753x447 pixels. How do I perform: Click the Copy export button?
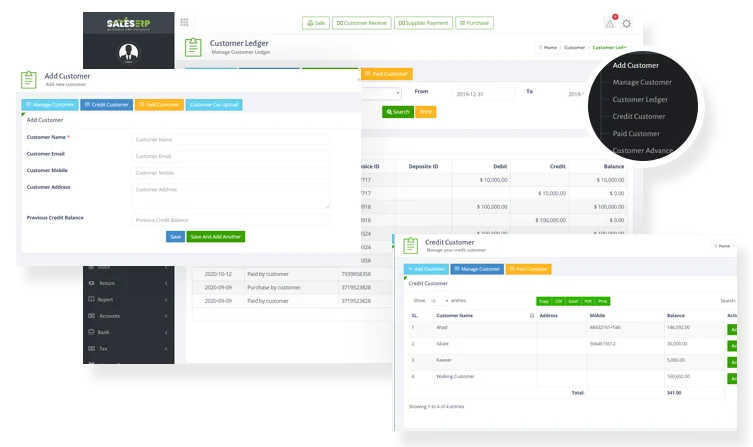pos(544,301)
